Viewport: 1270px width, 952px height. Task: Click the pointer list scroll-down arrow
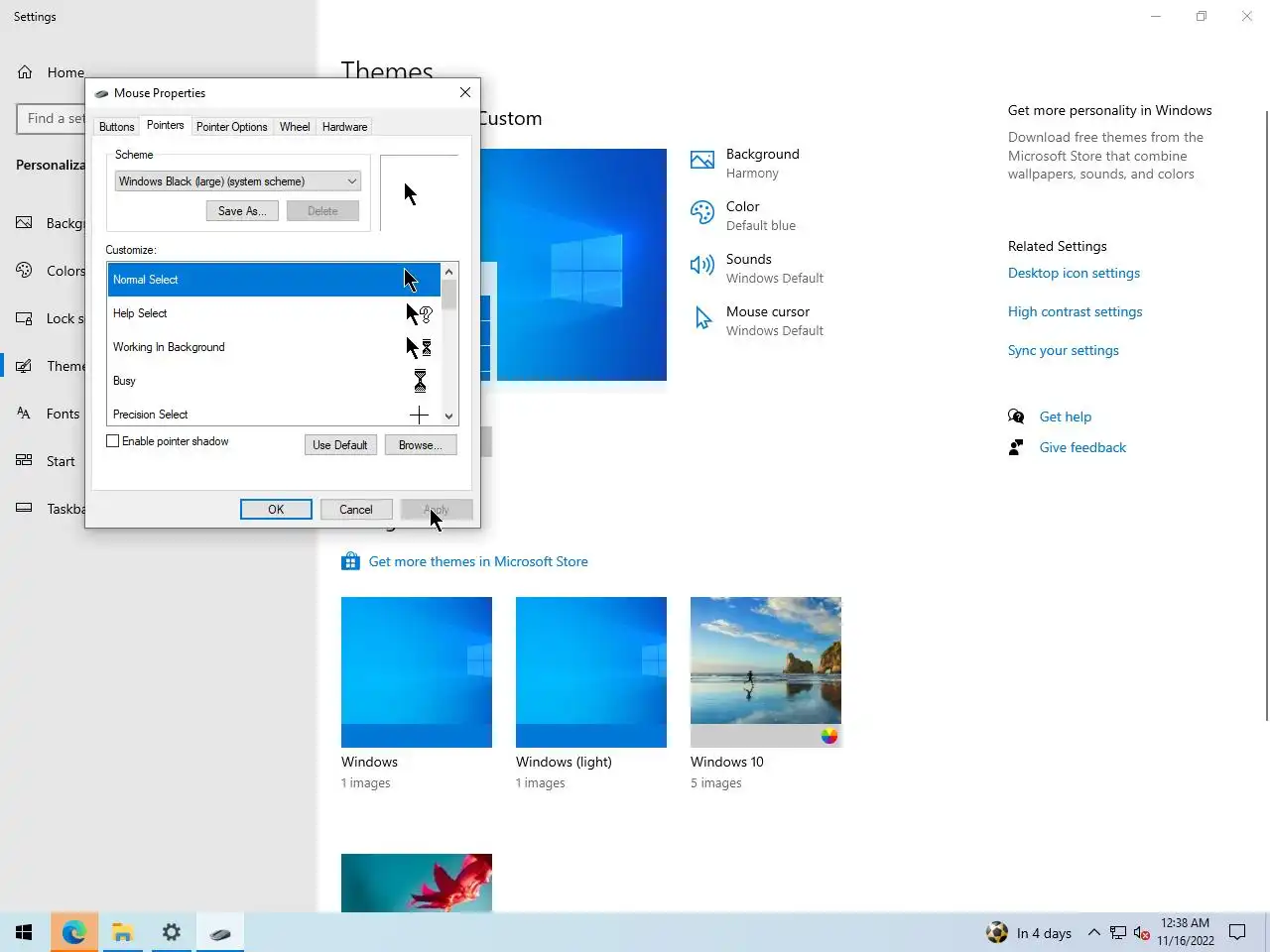pyautogui.click(x=449, y=416)
